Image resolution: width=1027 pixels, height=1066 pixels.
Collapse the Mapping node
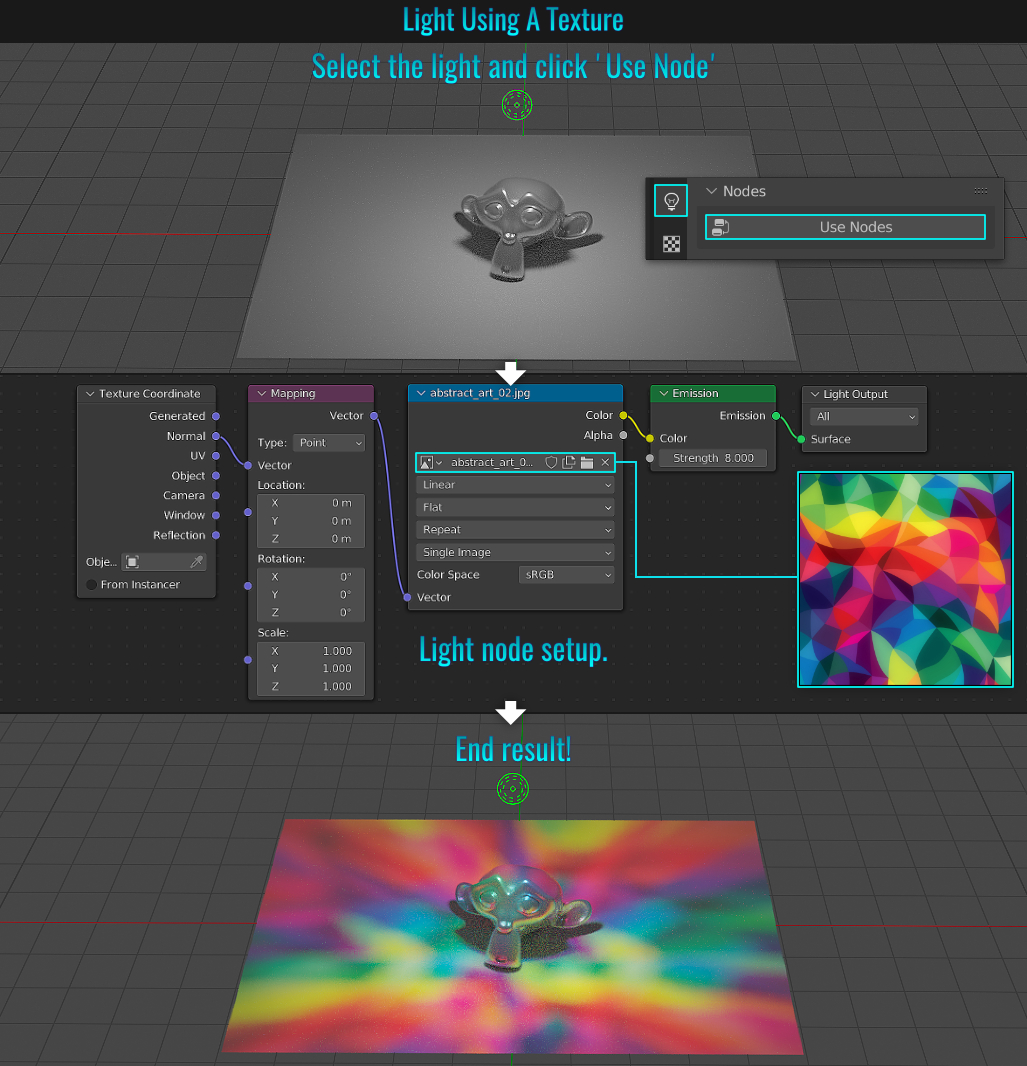(262, 393)
